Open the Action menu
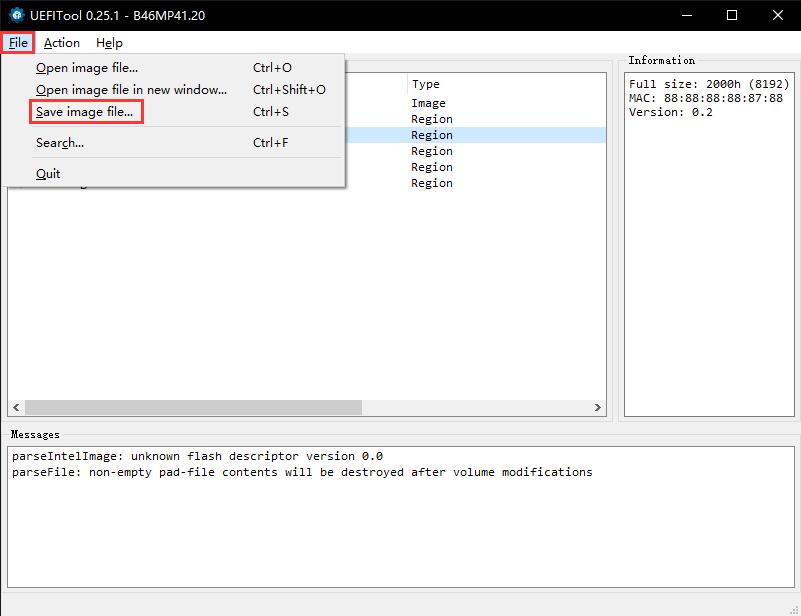 (61, 43)
